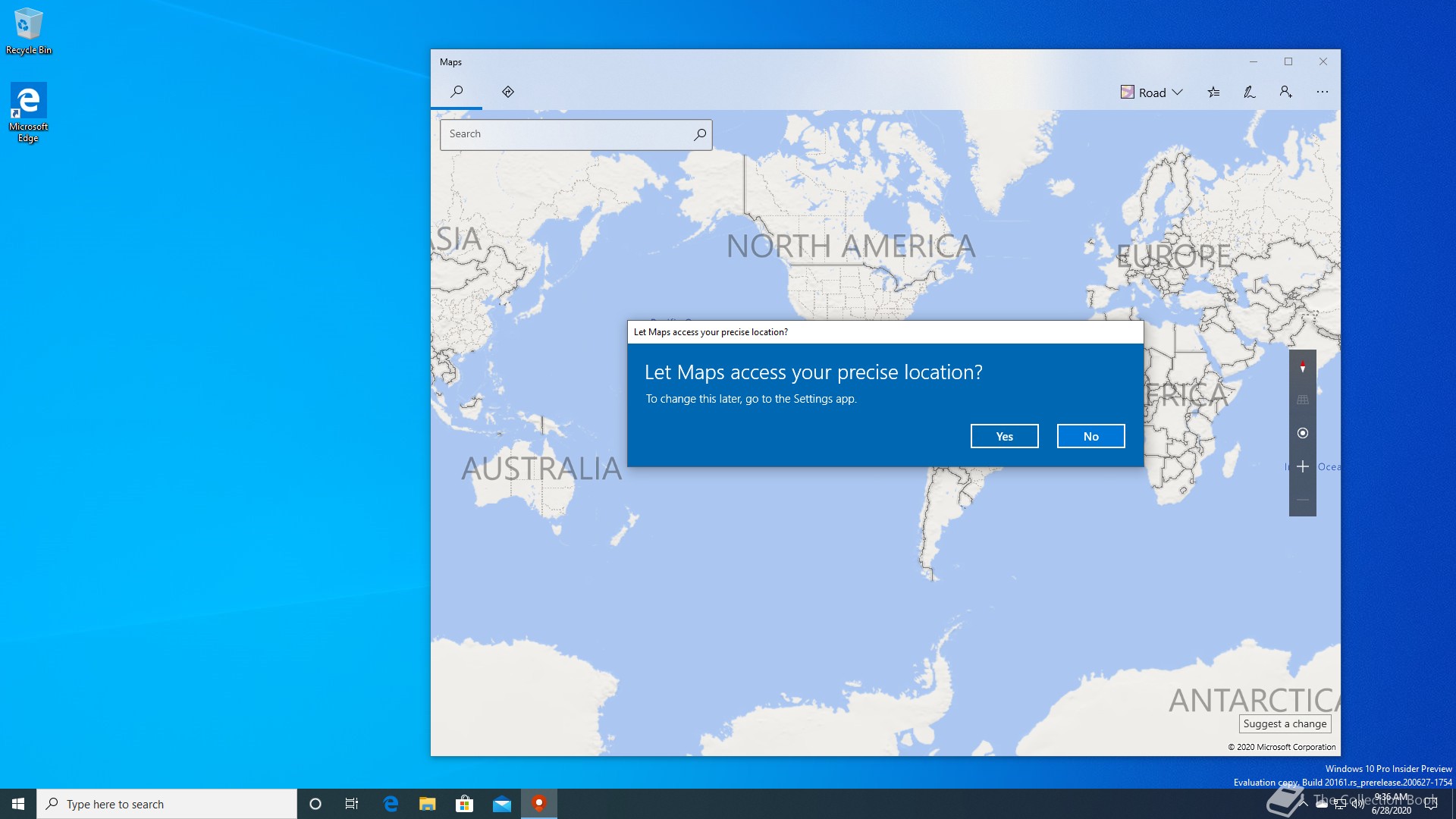Image resolution: width=1456 pixels, height=819 pixels.
Task: Zoom out with the minus icon
Action: click(1303, 500)
